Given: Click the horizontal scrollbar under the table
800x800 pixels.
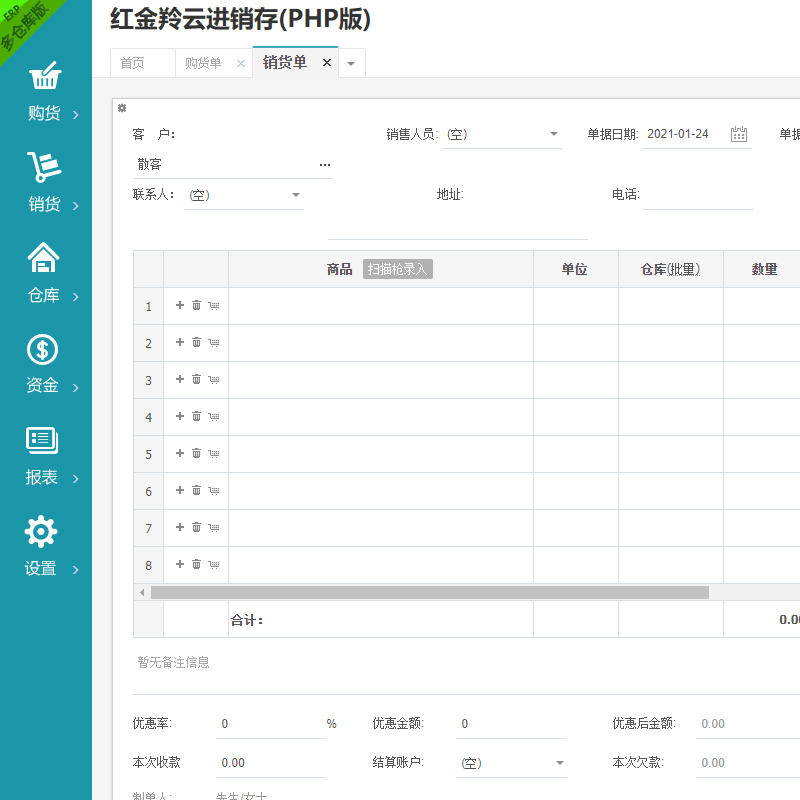Looking at the screenshot, I should tap(430, 592).
